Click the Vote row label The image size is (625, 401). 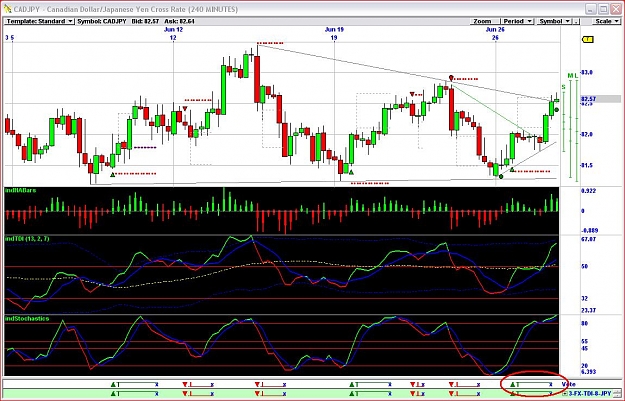(x=569, y=384)
